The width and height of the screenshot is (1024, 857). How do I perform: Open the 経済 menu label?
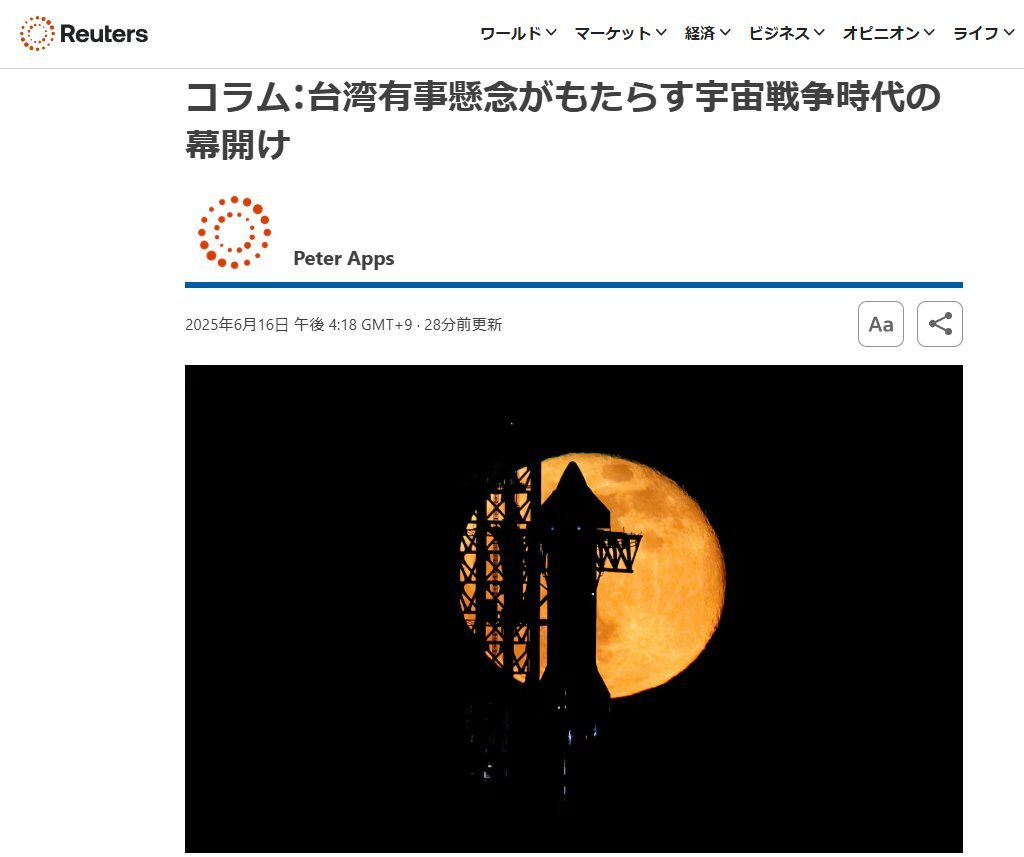coord(699,33)
